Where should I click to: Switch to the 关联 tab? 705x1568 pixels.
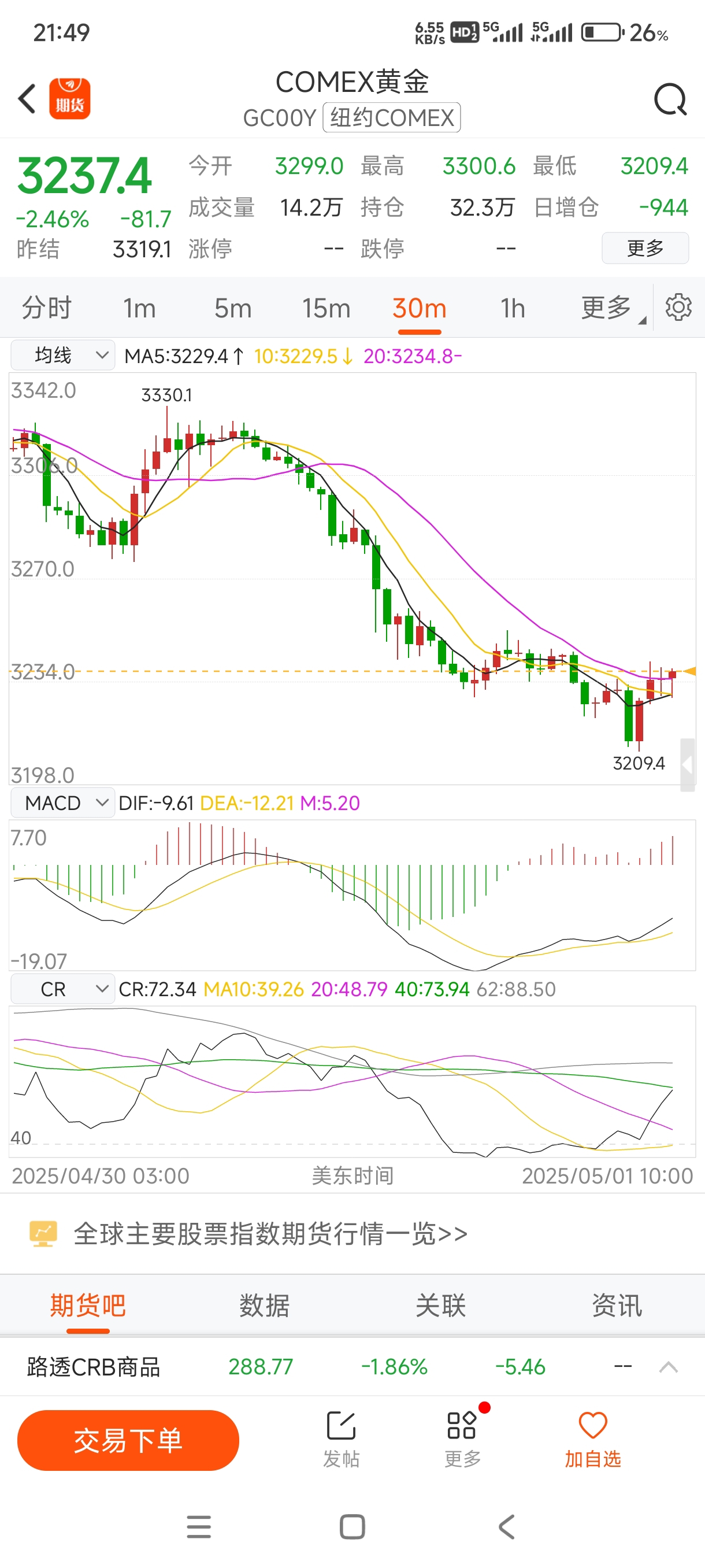[x=440, y=1306]
